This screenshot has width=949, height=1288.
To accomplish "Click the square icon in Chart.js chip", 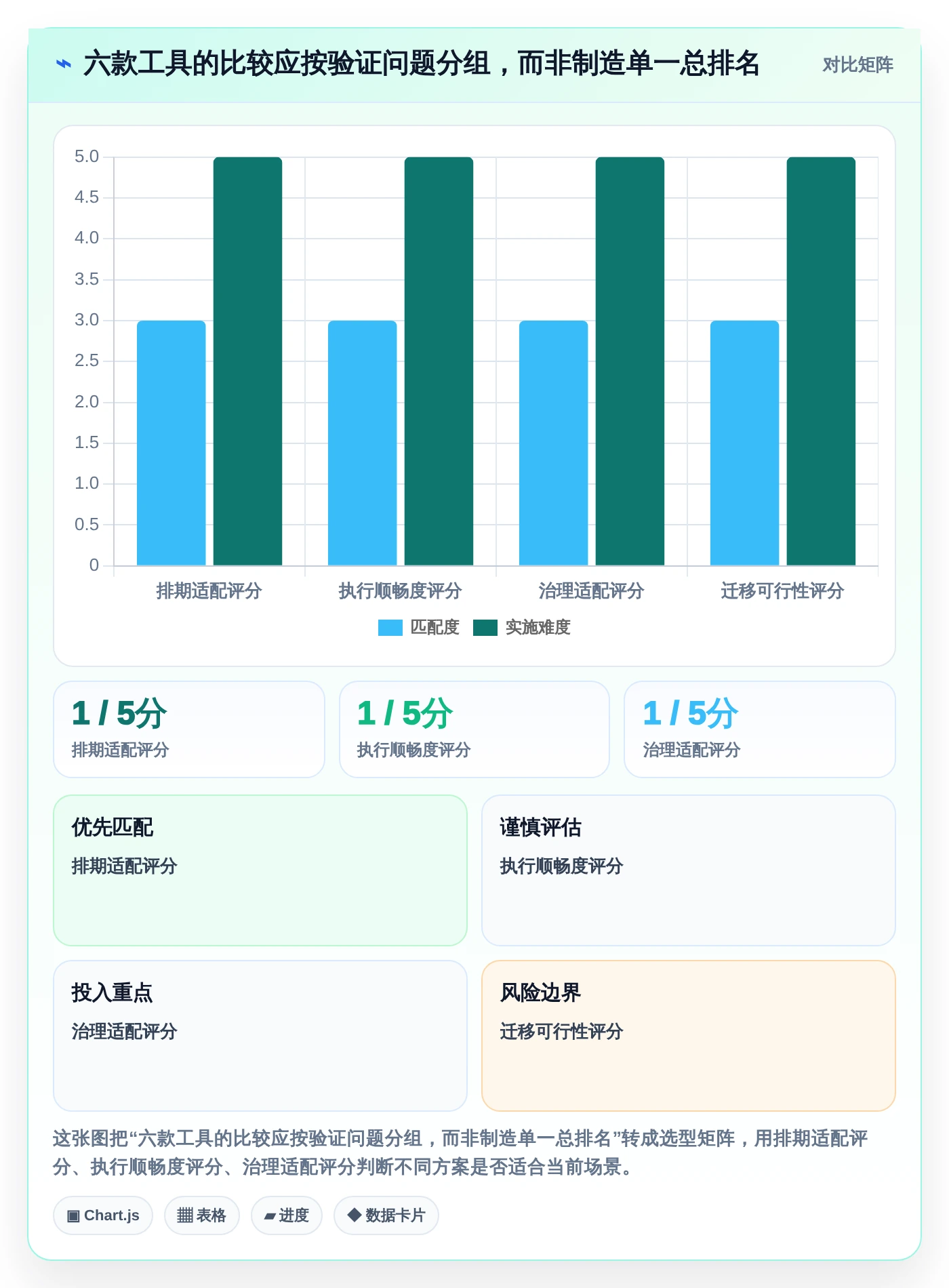I will click(x=73, y=1215).
